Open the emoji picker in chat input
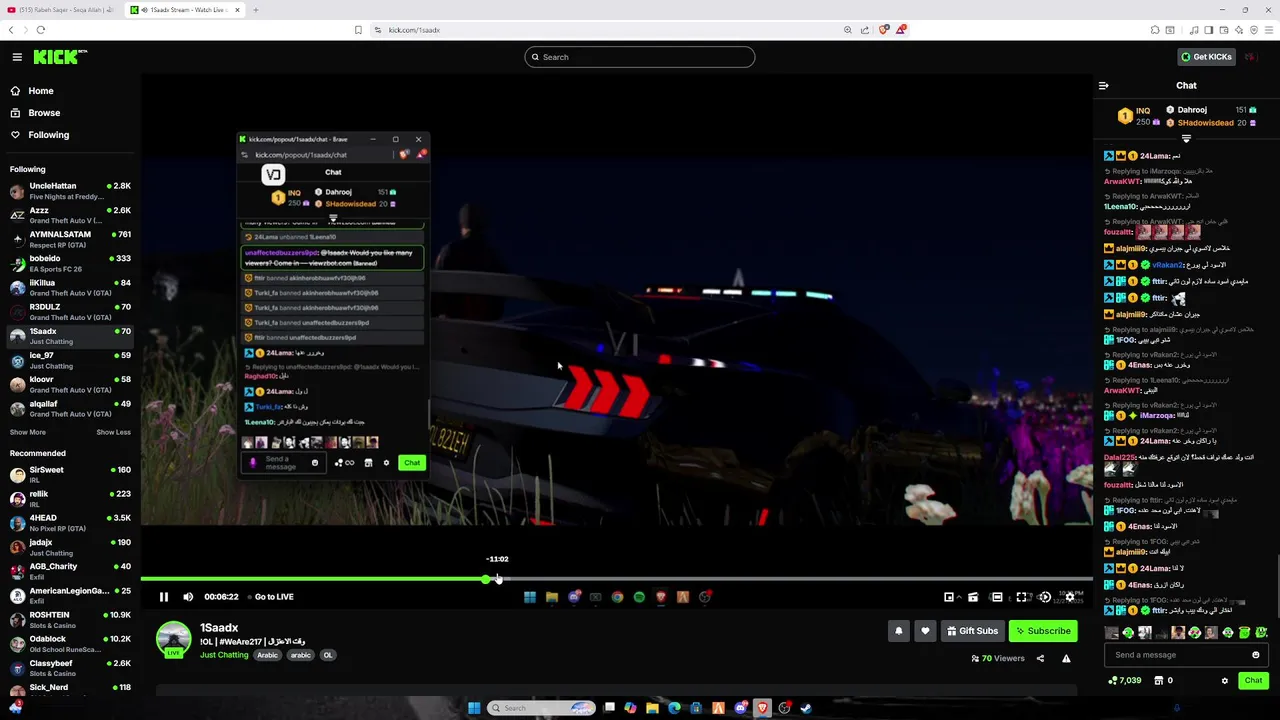The width and height of the screenshot is (1280, 720). coord(1256,655)
